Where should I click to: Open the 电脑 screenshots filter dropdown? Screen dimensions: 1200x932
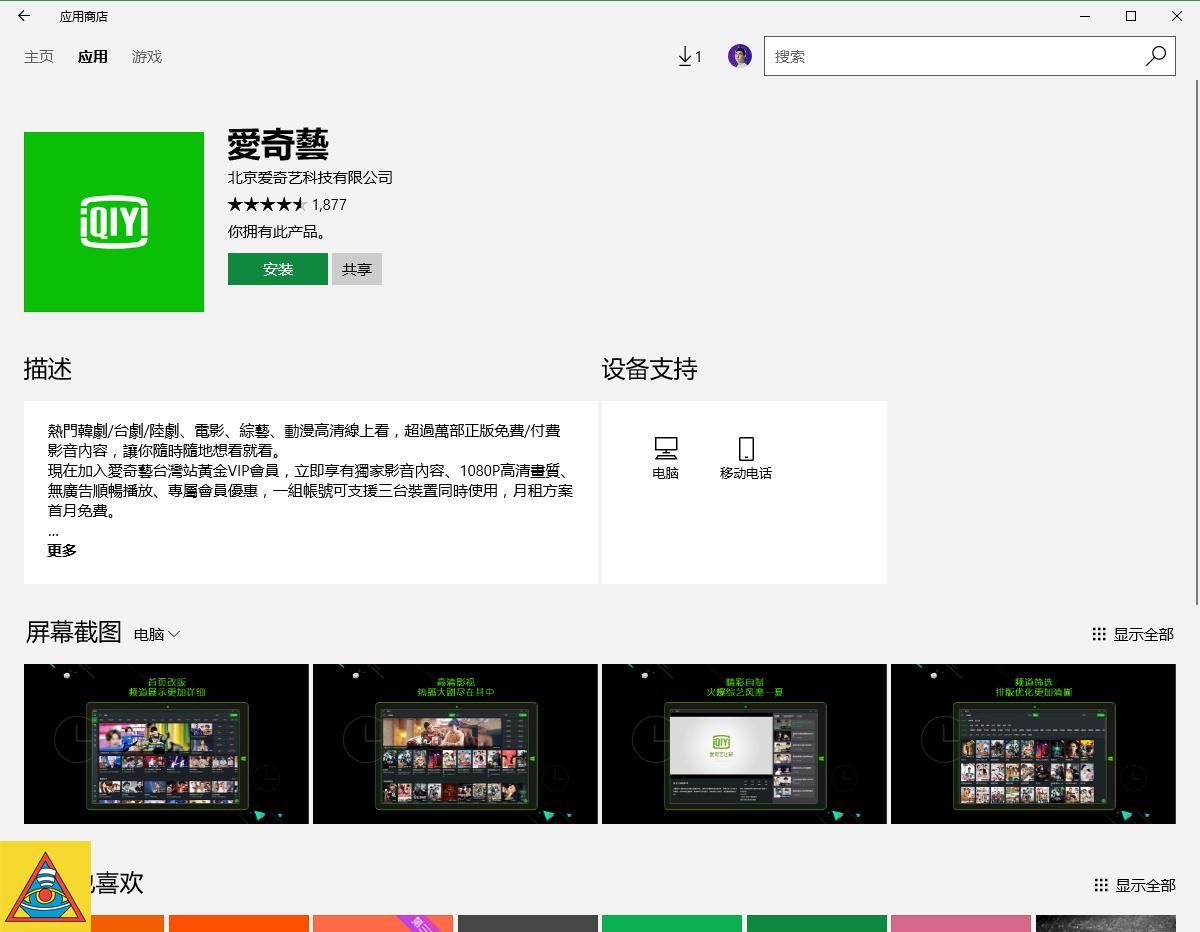(158, 634)
